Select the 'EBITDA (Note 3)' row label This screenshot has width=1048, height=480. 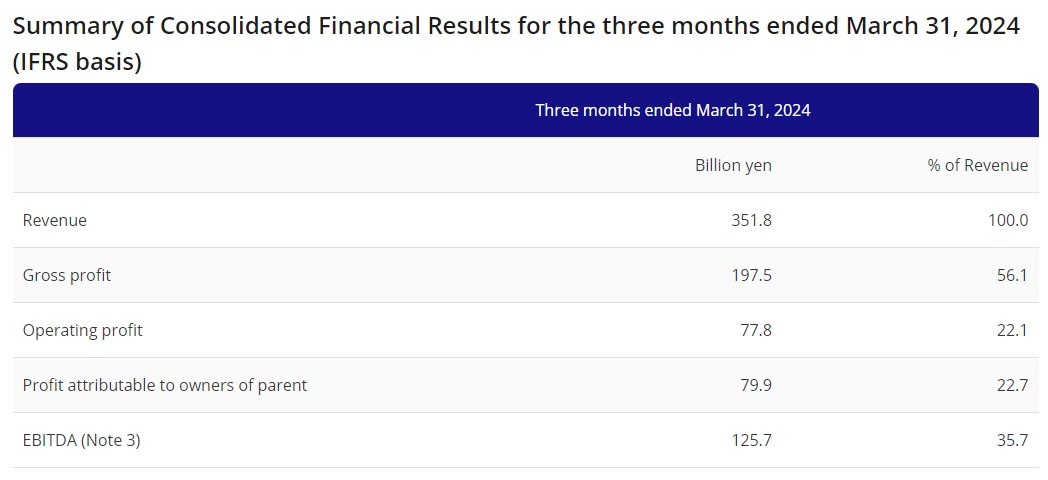click(x=81, y=440)
